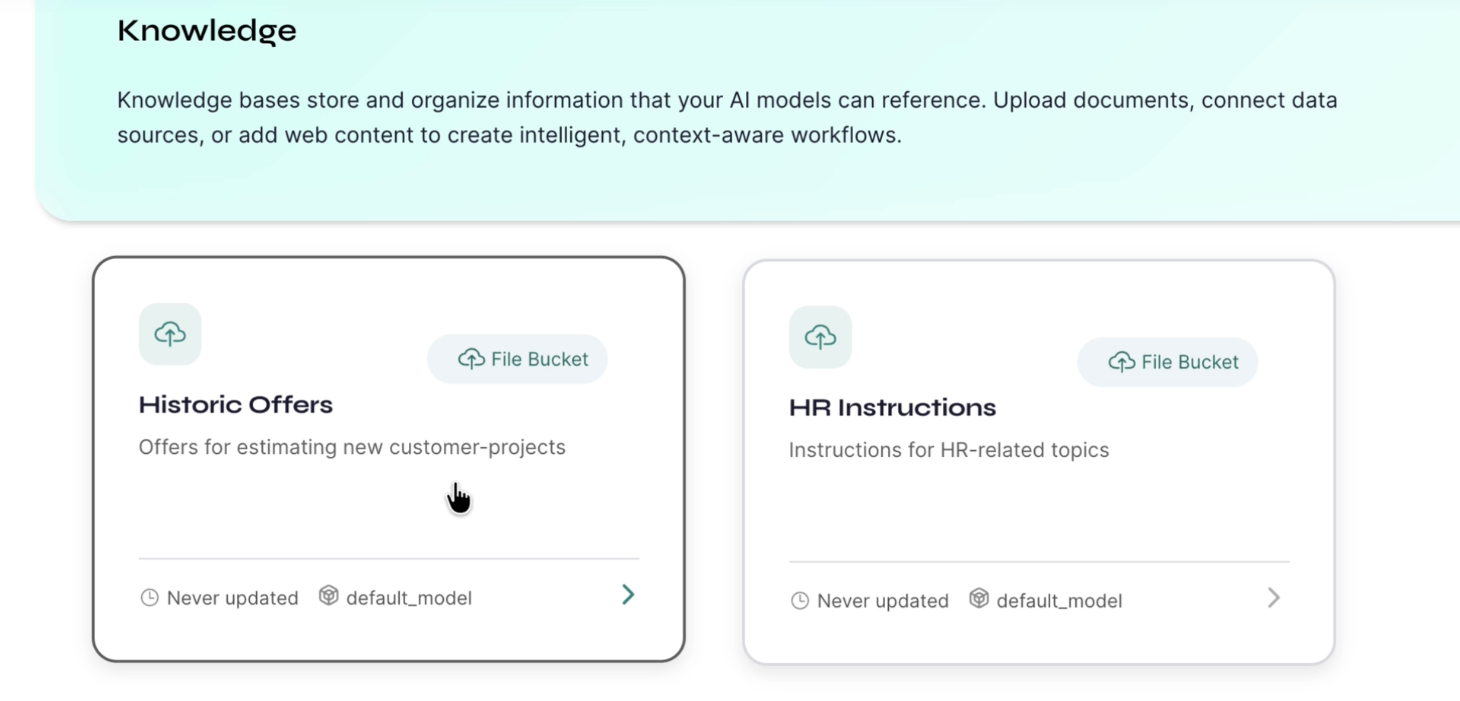Click the clock icon next to Never updated on HR Instructions
The image size is (1460, 701).
point(799,600)
